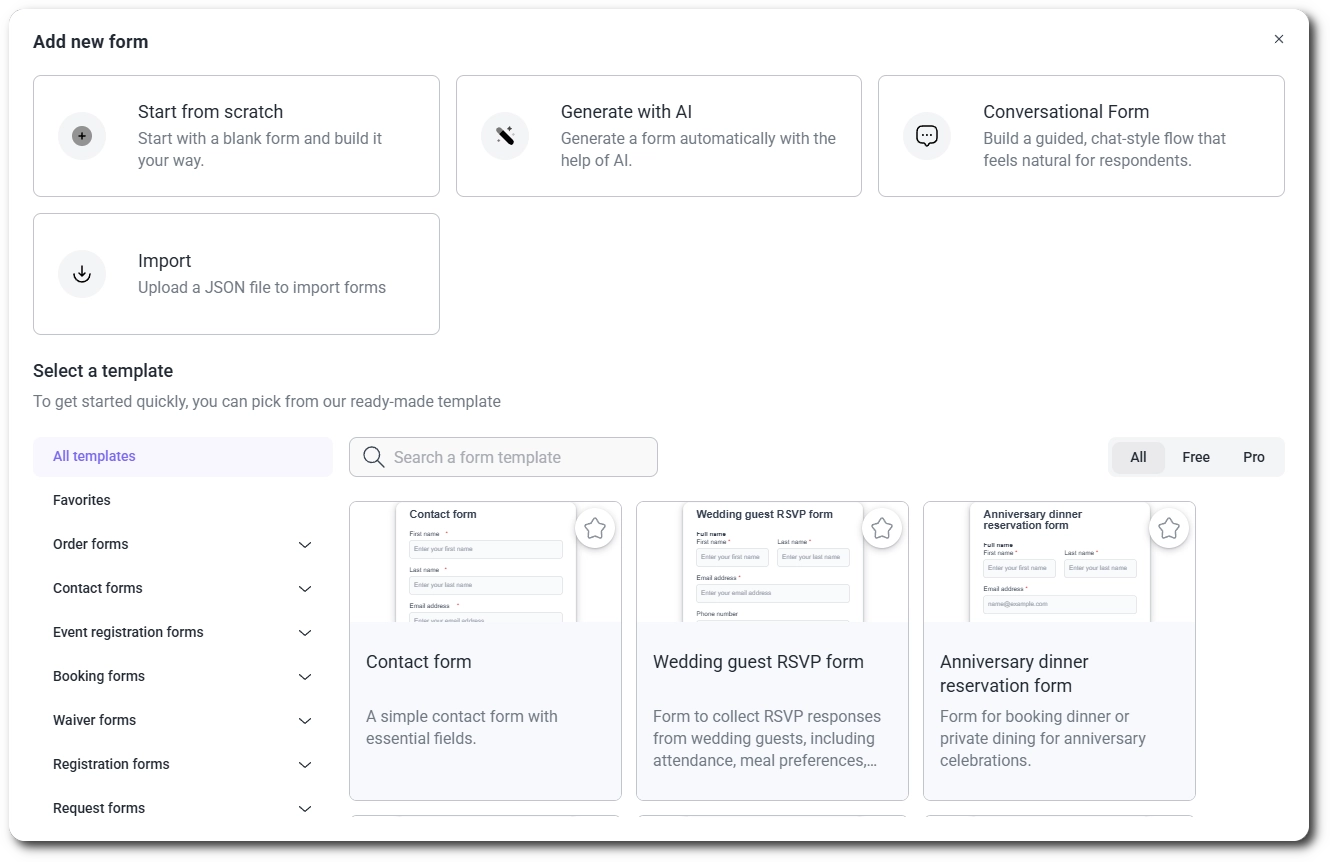The width and height of the screenshot is (1330, 862).
Task: Click the Waiver forms label
Action: 94,720
